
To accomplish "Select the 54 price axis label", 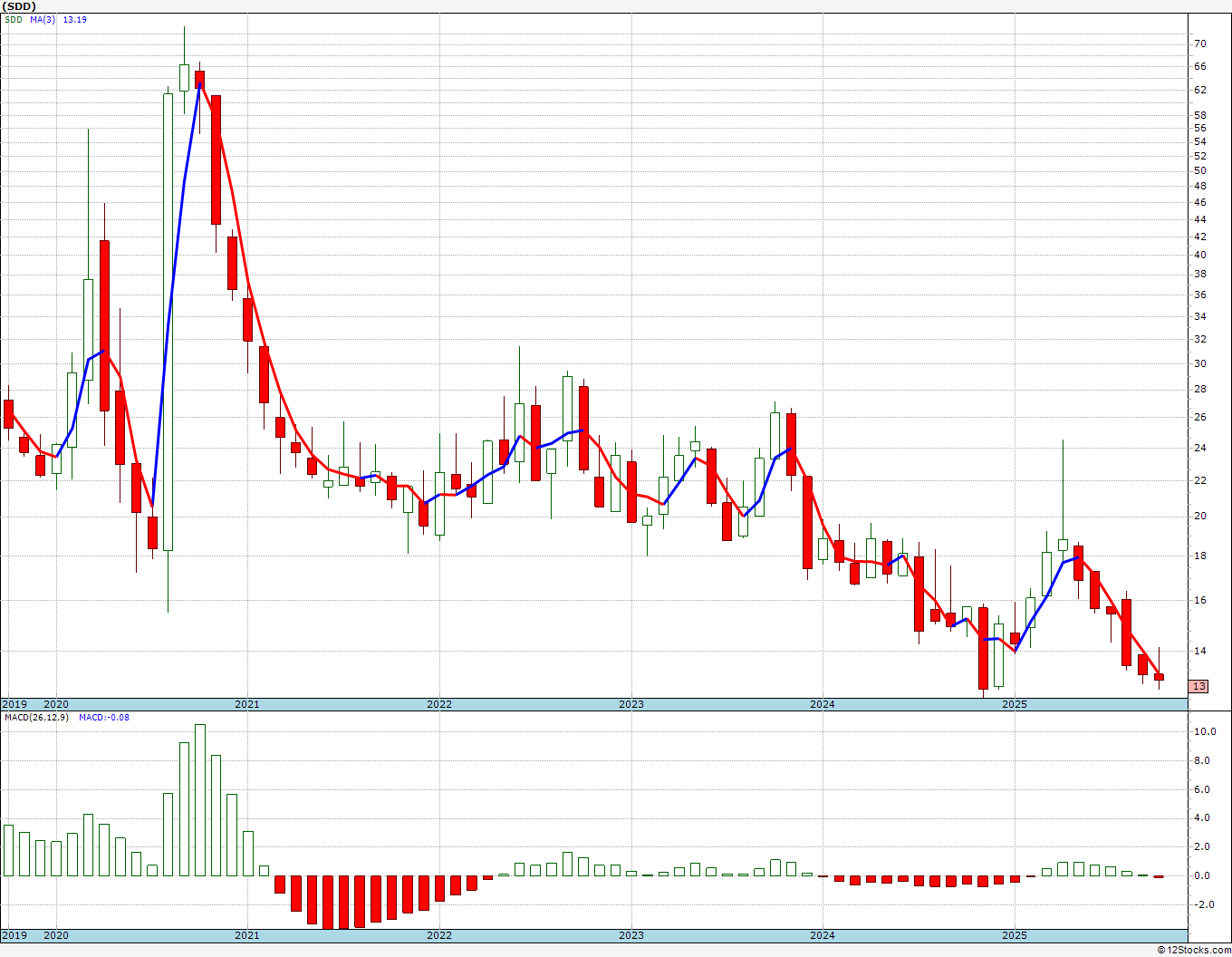I will coord(1199,142).
